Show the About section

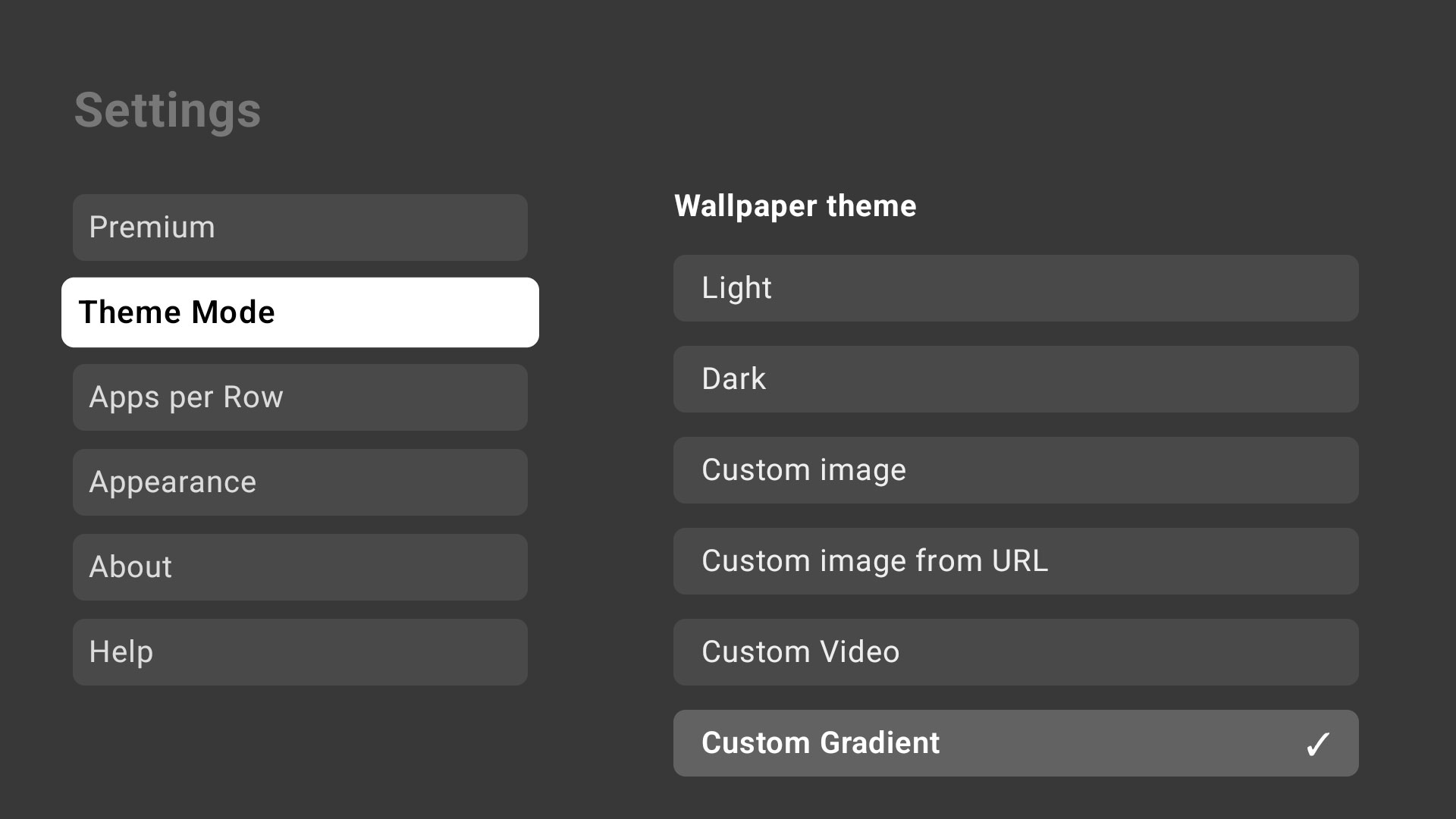pos(300,567)
